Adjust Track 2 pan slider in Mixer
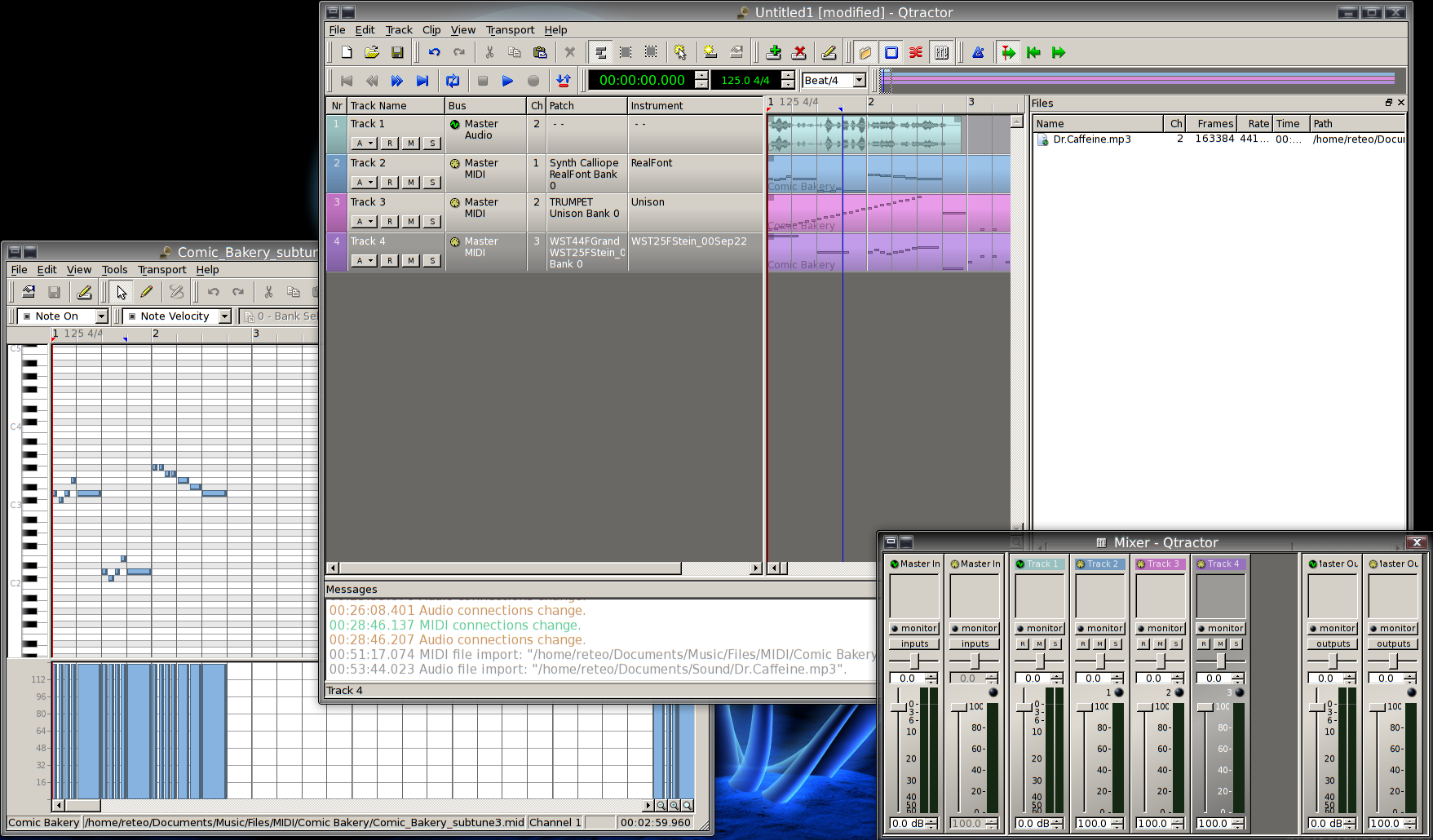Viewport: 1433px width, 840px height. 1100,661
